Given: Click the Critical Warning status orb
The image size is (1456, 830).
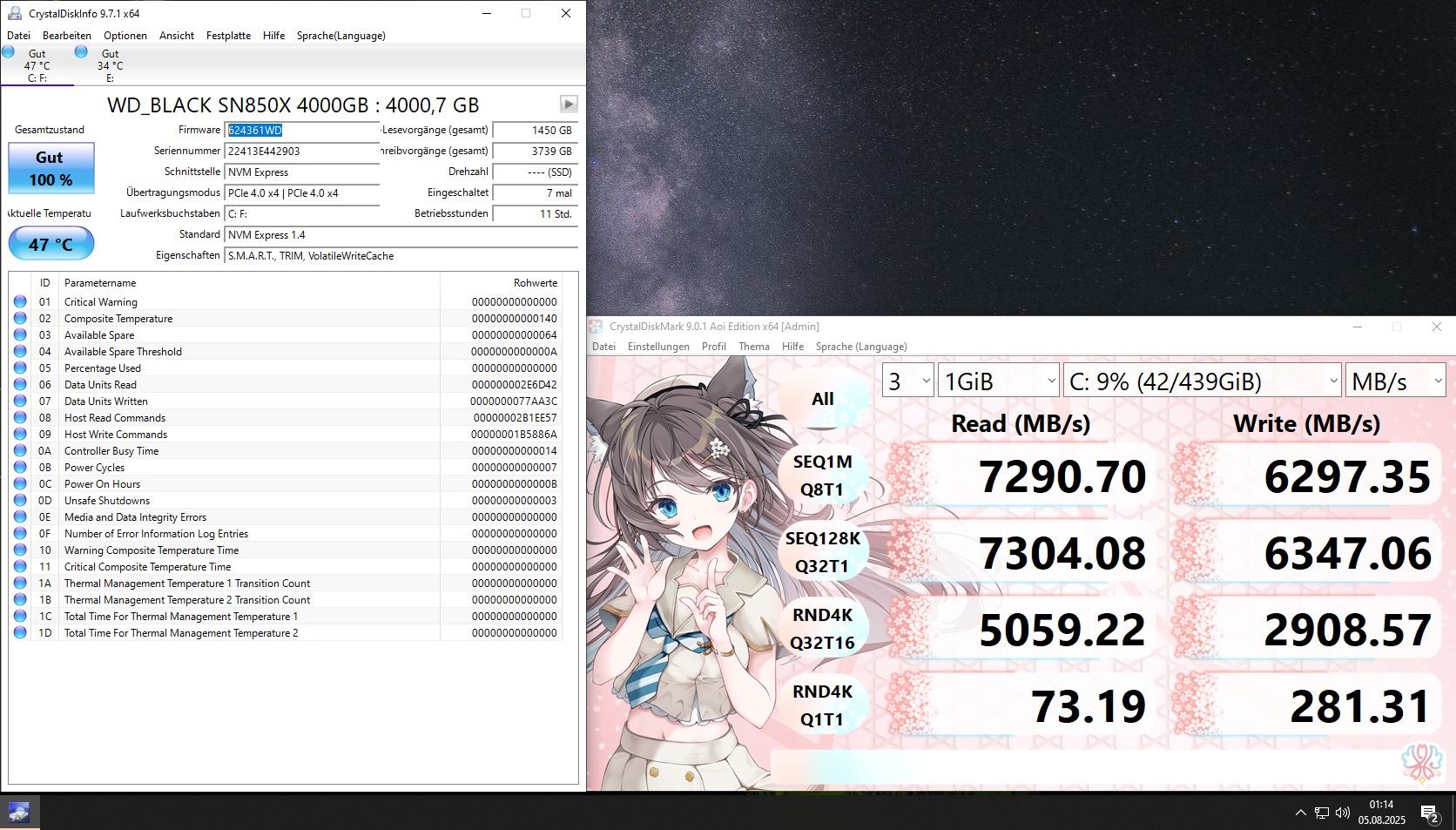Looking at the screenshot, I should [x=20, y=301].
